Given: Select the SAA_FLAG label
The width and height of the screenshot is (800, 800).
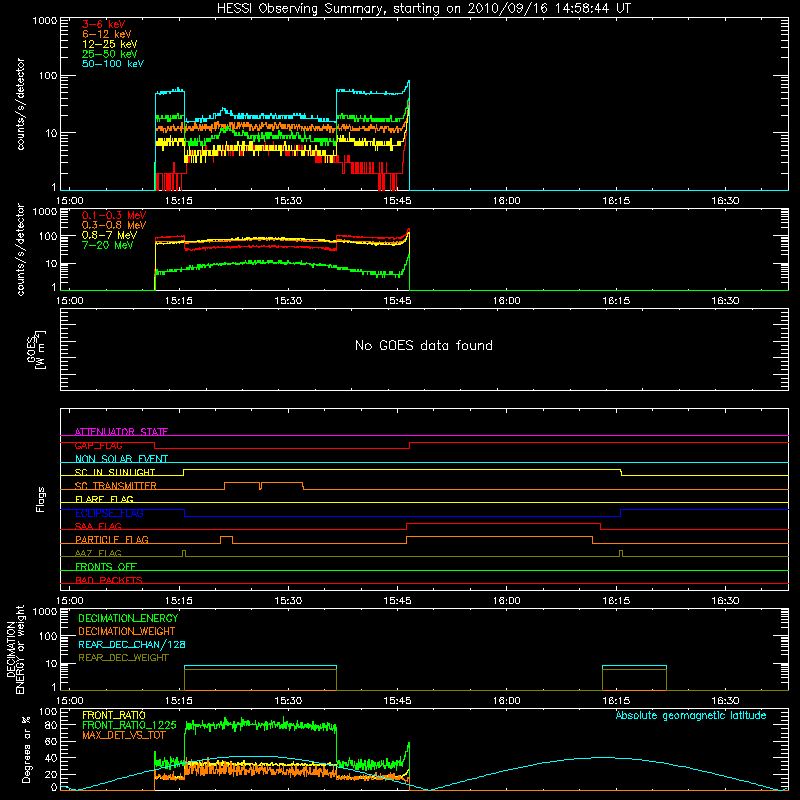Looking at the screenshot, I should [98, 526].
